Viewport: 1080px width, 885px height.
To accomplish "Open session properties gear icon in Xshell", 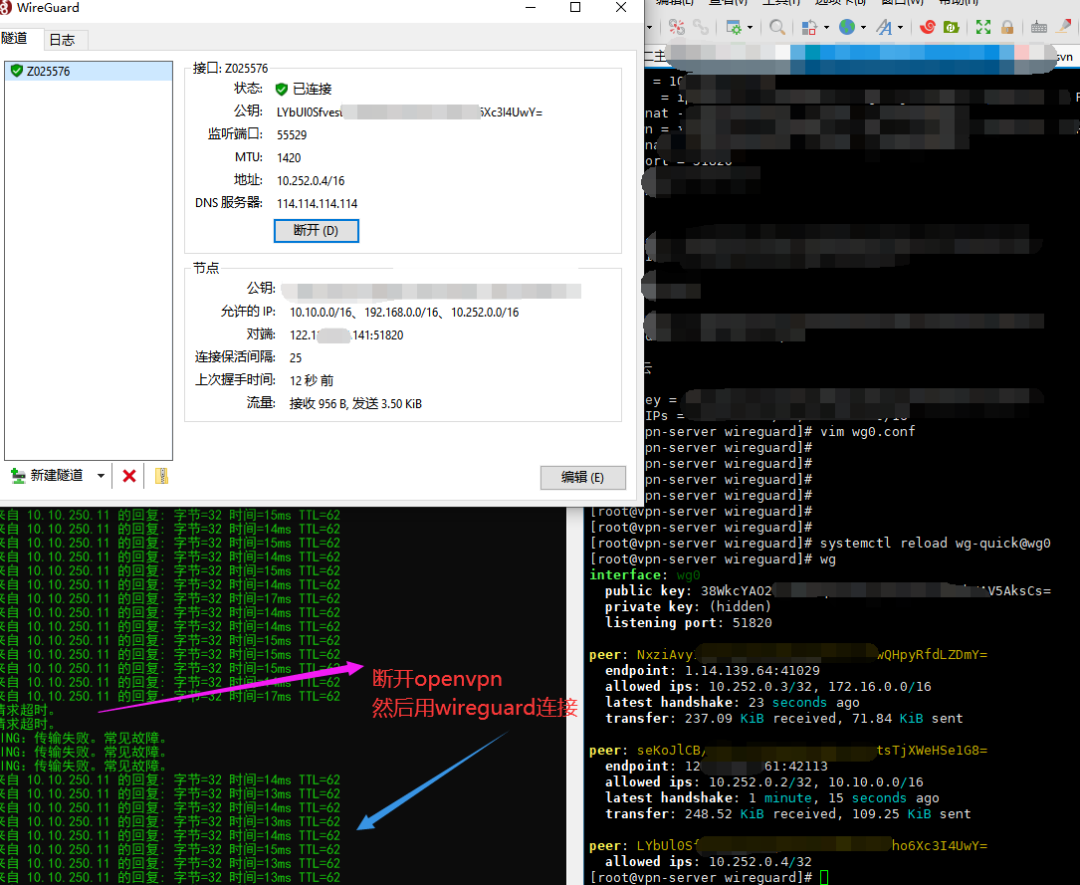I will tap(734, 27).
